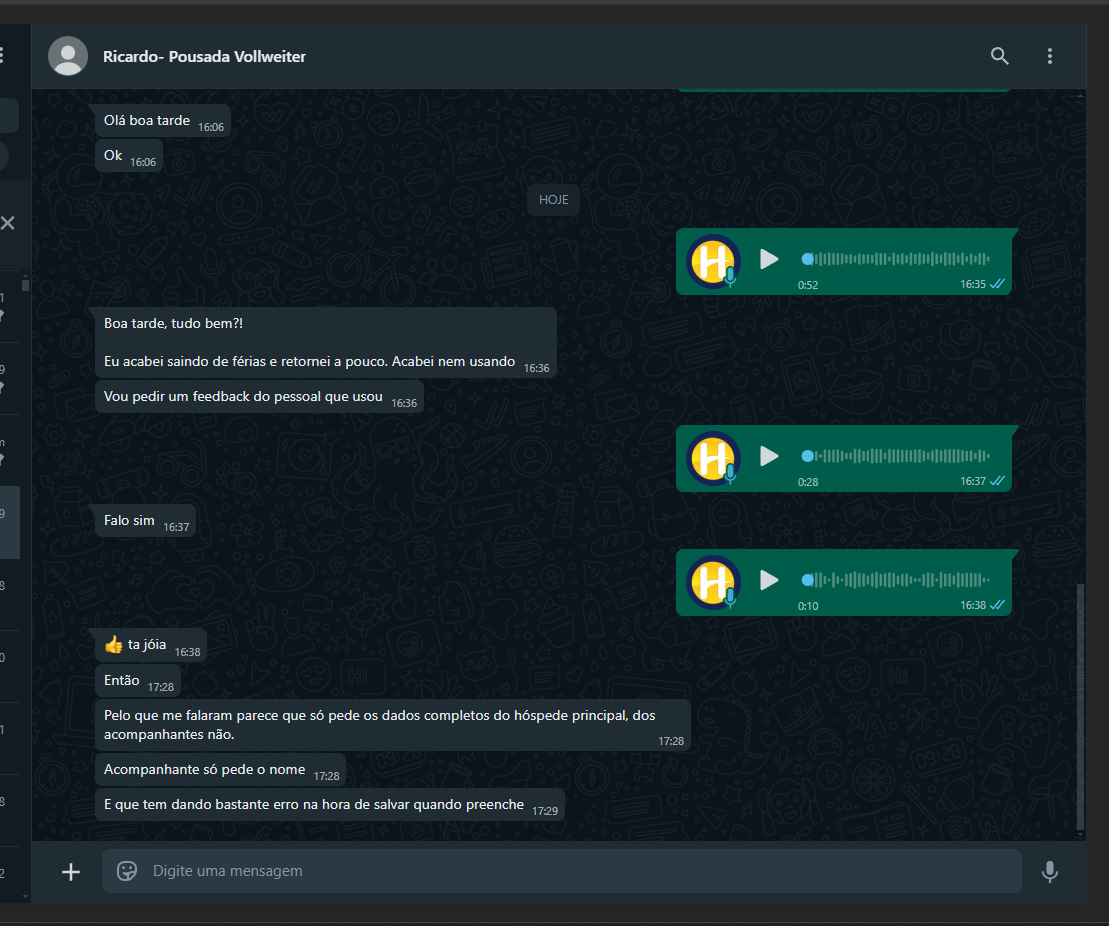Play the 0:28 voice message

pos(768,456)
